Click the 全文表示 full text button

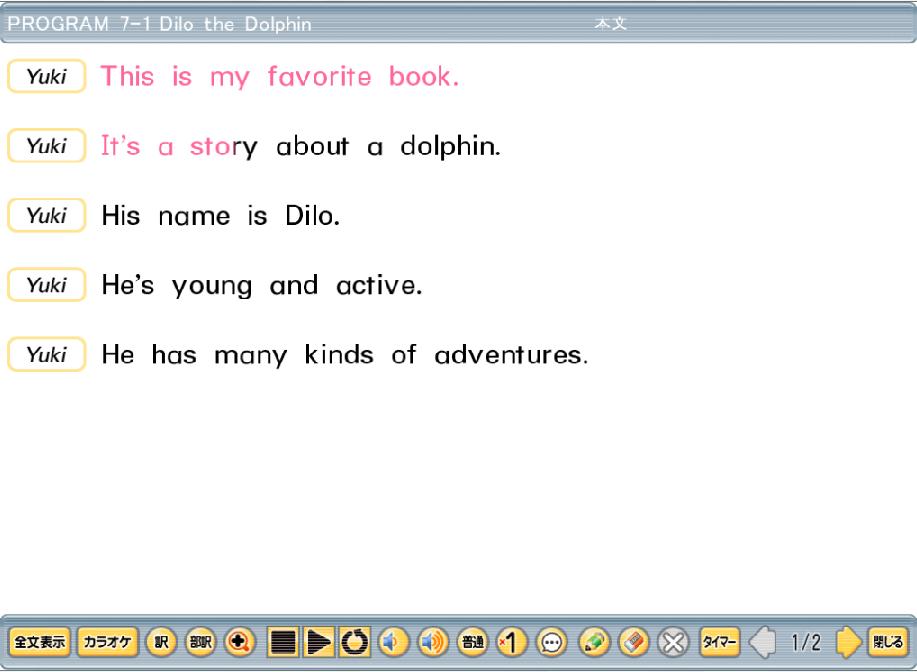(x=40, y=642)
